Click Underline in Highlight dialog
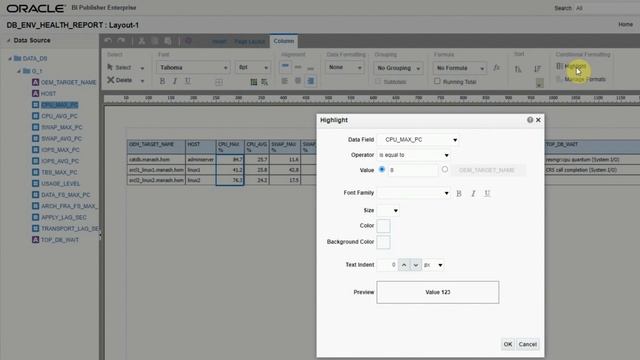This screenshot has width=640, height=360. 487,193
